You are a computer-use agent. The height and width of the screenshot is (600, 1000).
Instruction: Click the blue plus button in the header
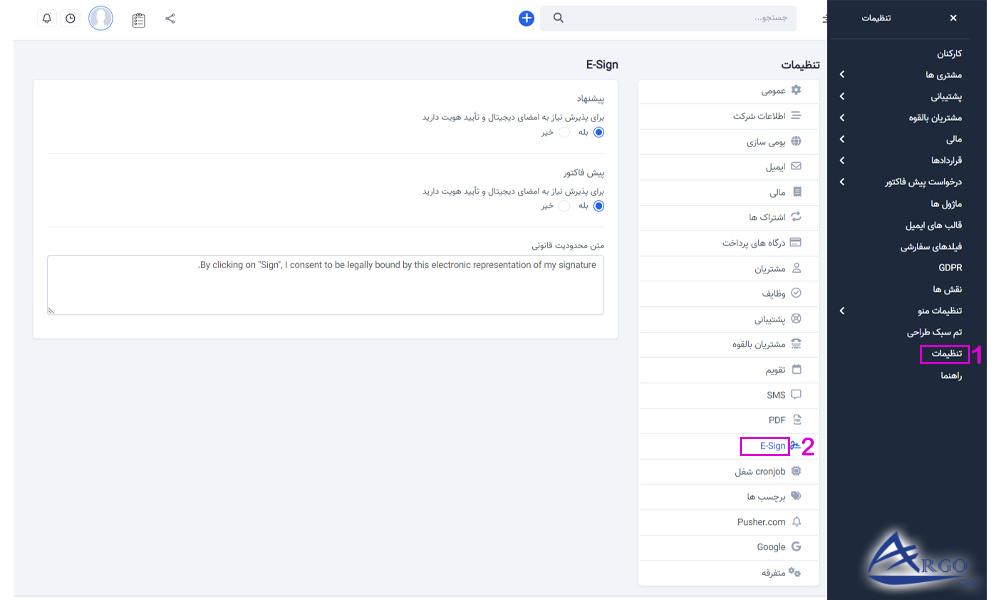526,18
